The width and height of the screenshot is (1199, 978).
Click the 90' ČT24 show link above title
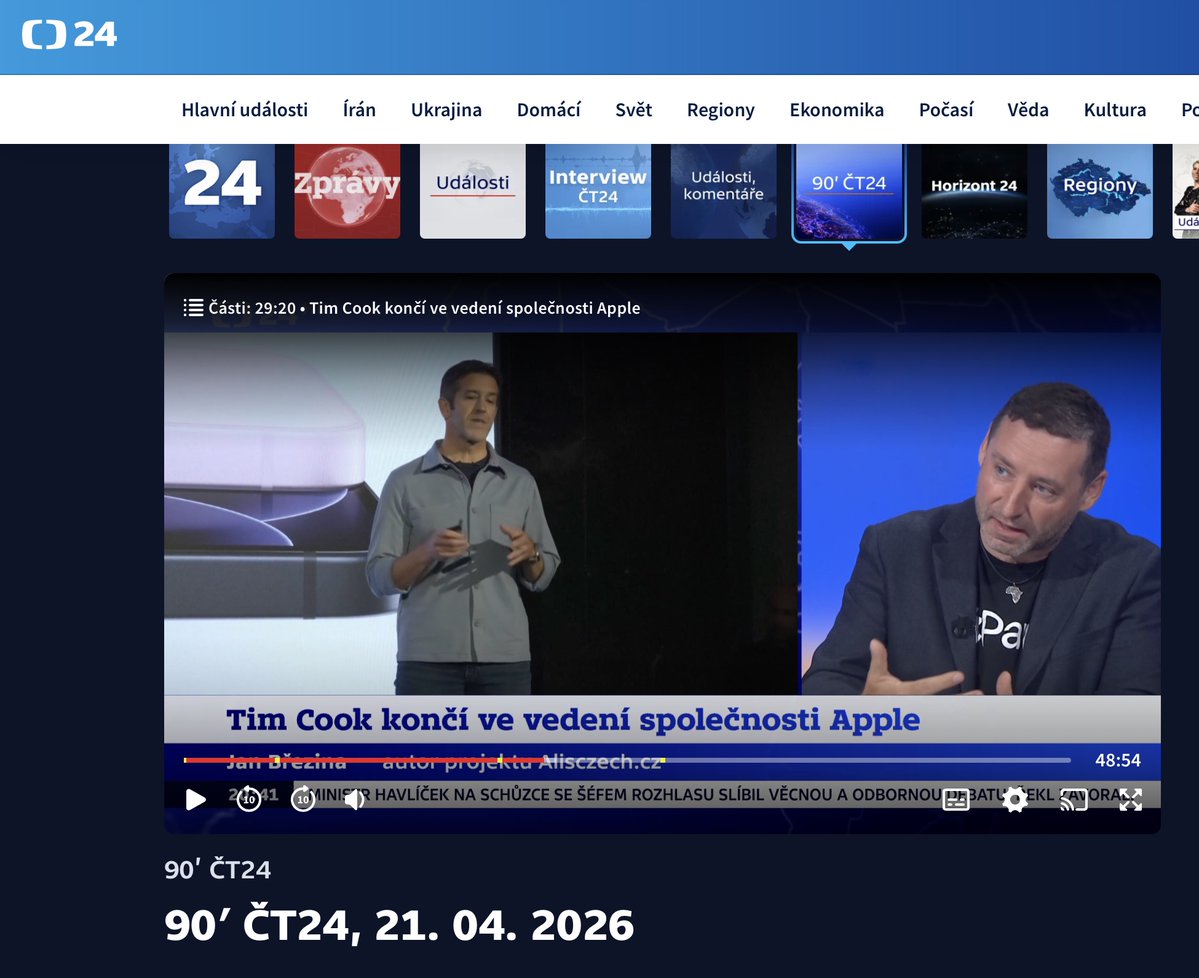tap(218, 869)
